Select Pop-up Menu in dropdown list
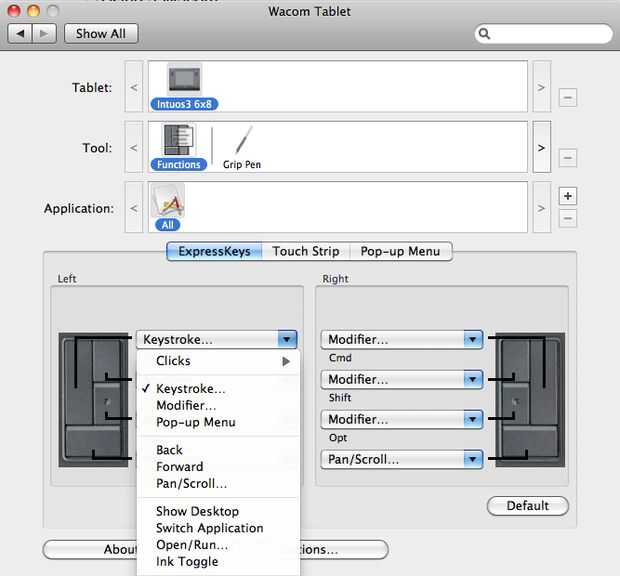Screen dimensions: 620x576 pyautogui.click(x=218, y=422)
